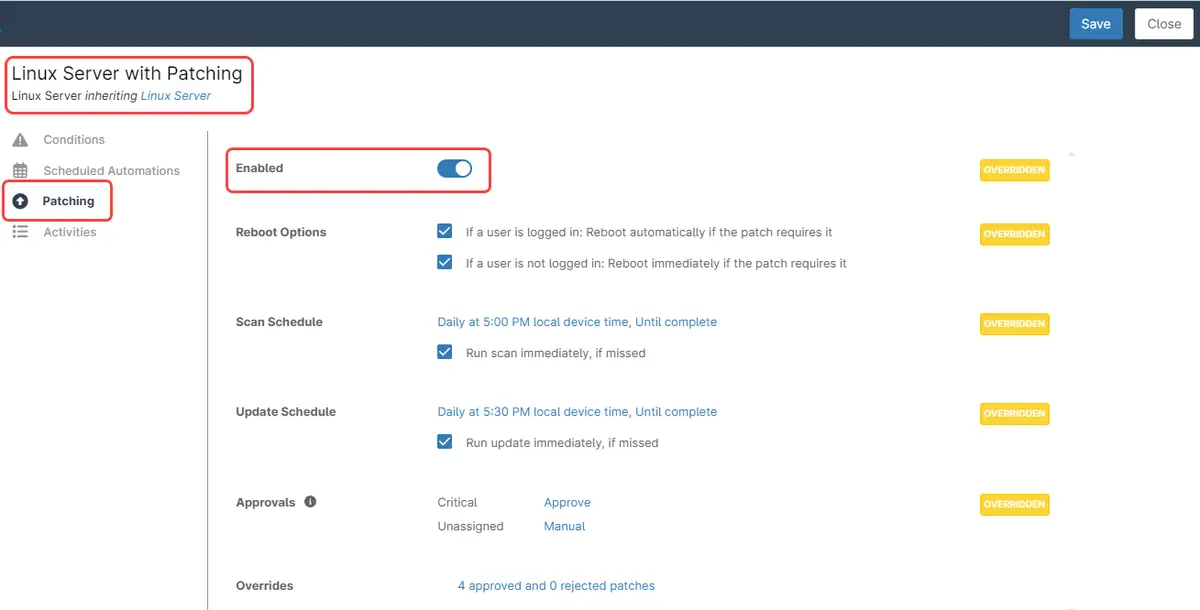
Task: Click the Activities list icon
Action: click(x=20, y=232)
